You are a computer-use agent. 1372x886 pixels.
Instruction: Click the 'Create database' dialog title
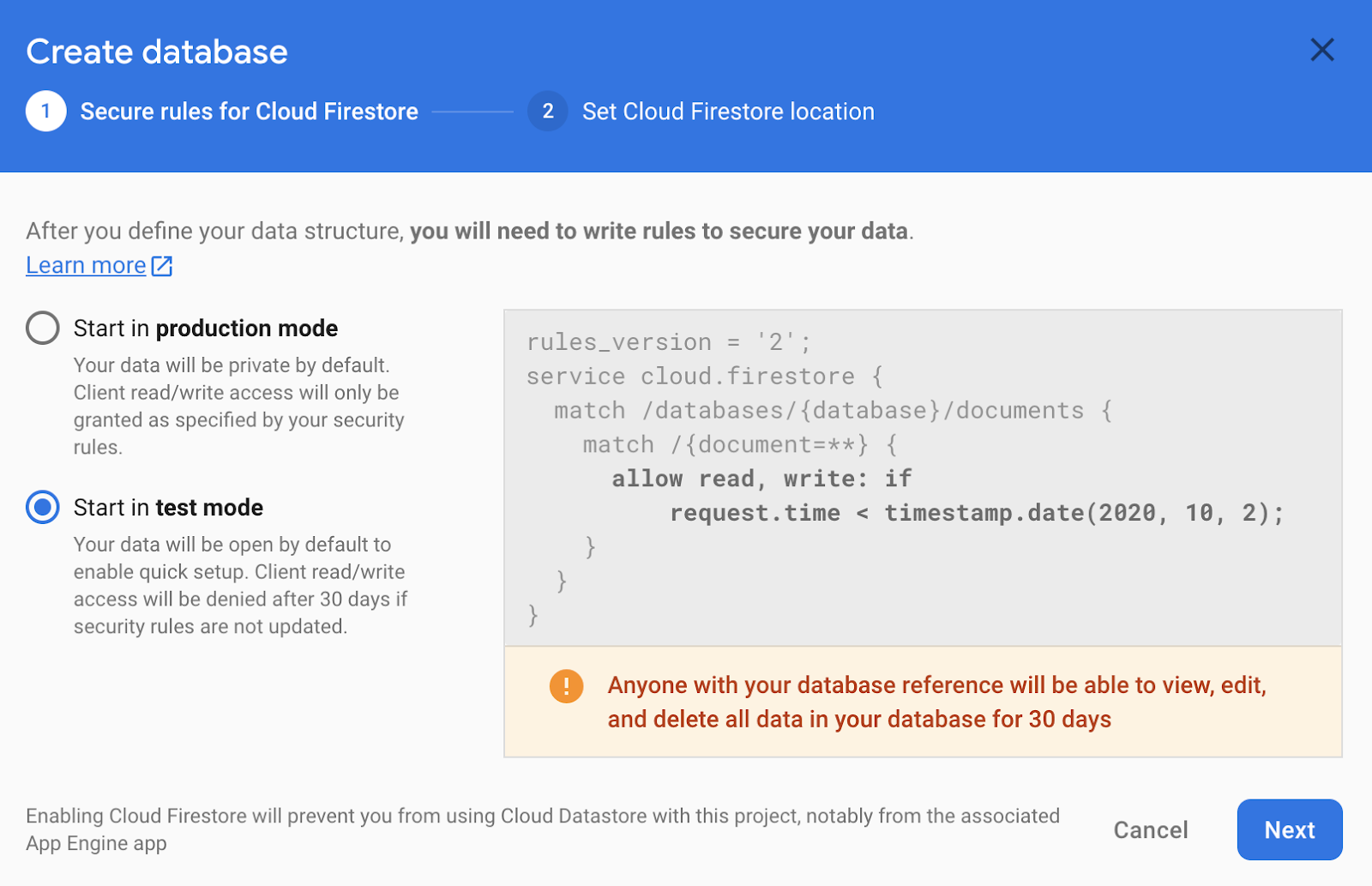point(157,51)
